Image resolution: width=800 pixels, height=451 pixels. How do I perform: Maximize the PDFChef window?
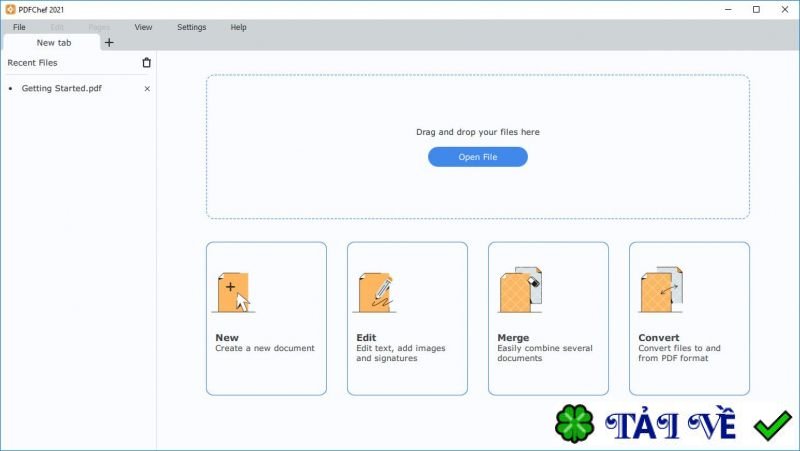(x=756, y=9)
